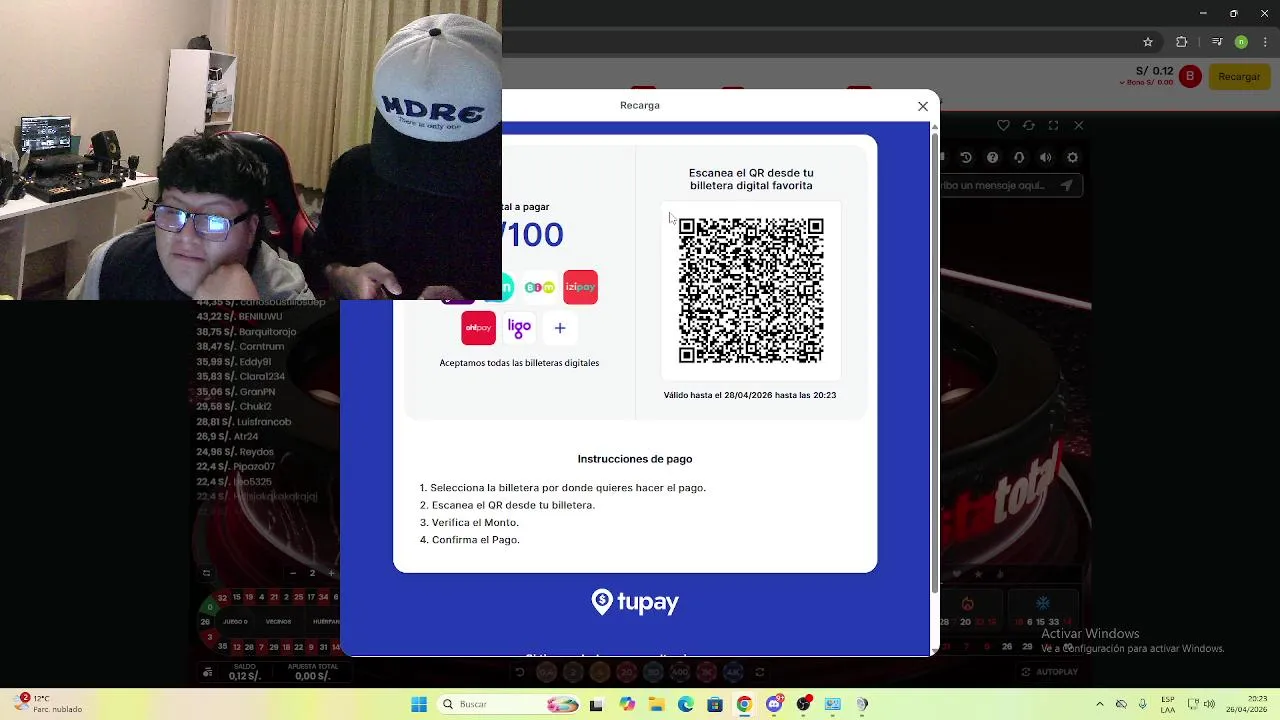Open the OBS Studio taskbar icon
The height and width of the screenshot is (720, 1280).
[803, 704]
